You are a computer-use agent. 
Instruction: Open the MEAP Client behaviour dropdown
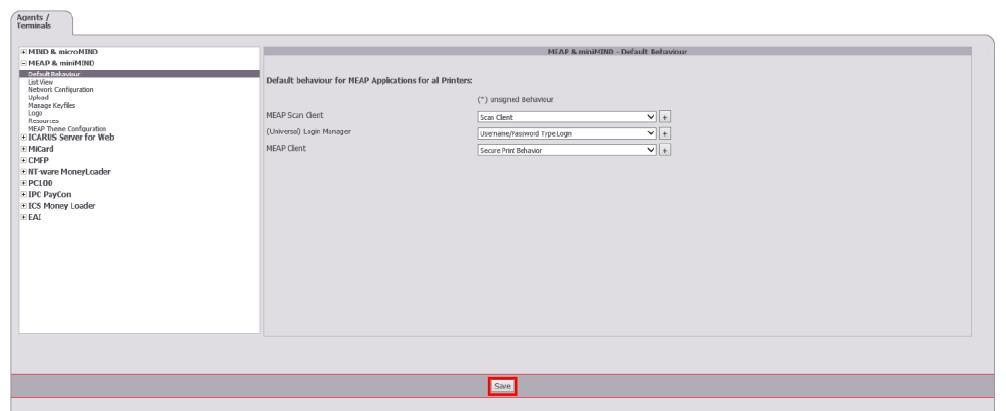tap(567, 150)
